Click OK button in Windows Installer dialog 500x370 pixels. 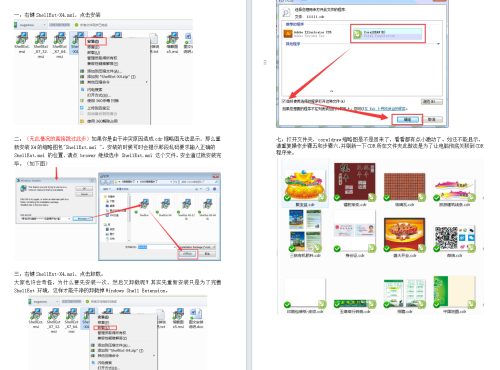pyautogui.click(x=84, y=189)
